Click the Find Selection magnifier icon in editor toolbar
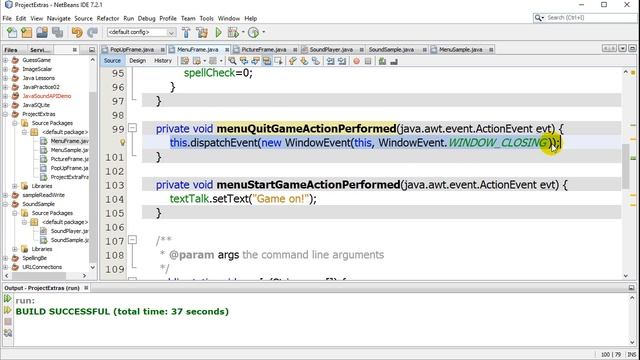This screenshot has height=360, width=640. [232, 61]
